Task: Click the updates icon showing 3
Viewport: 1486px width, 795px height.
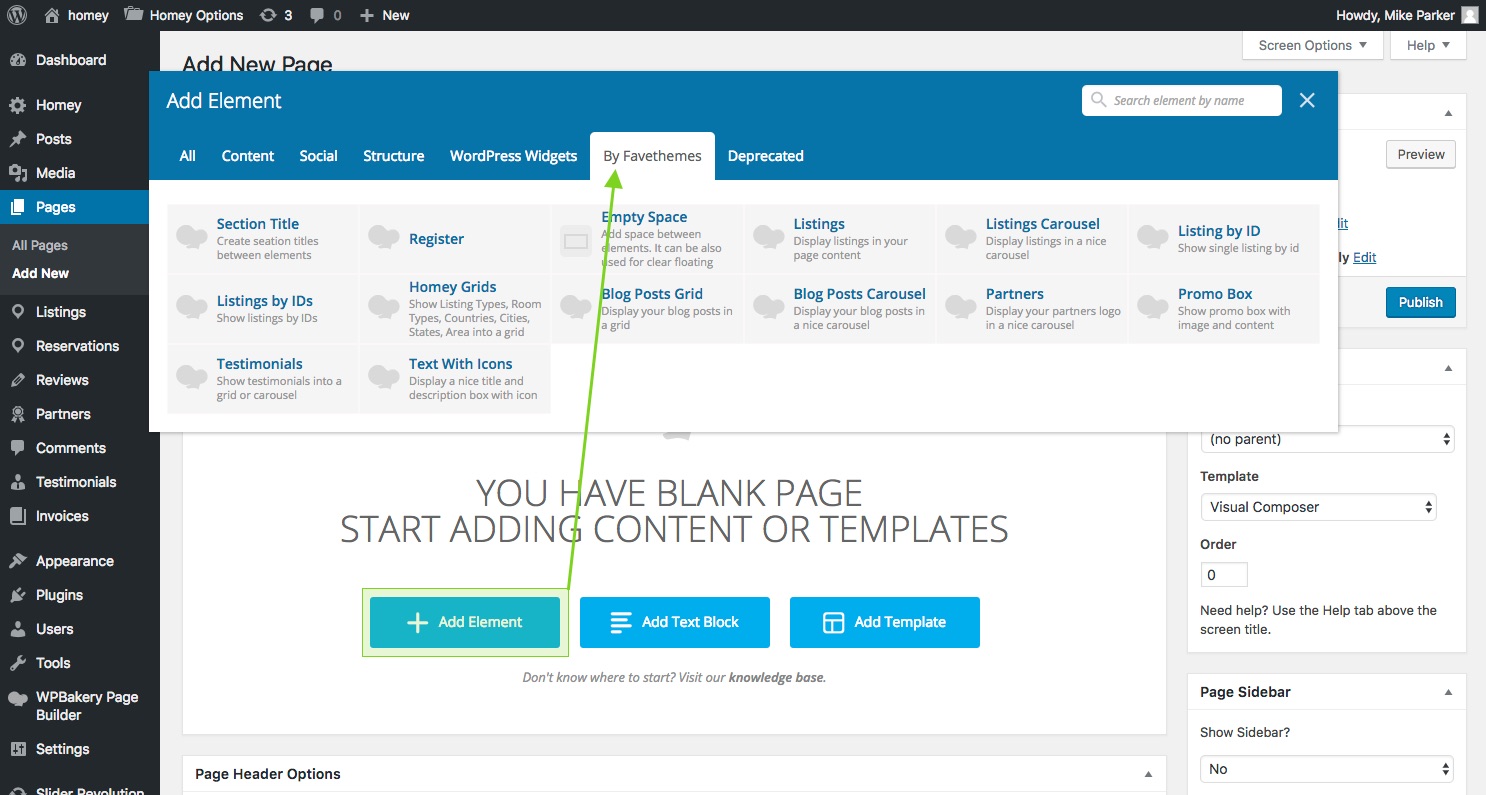Action: tap(276, 15)
